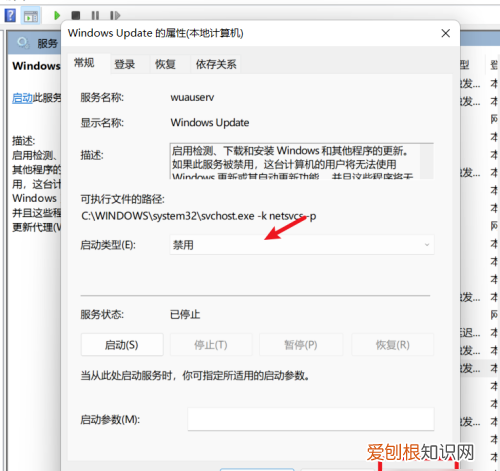Click the disabled 暂停(P) button

(x=301, y=345)
